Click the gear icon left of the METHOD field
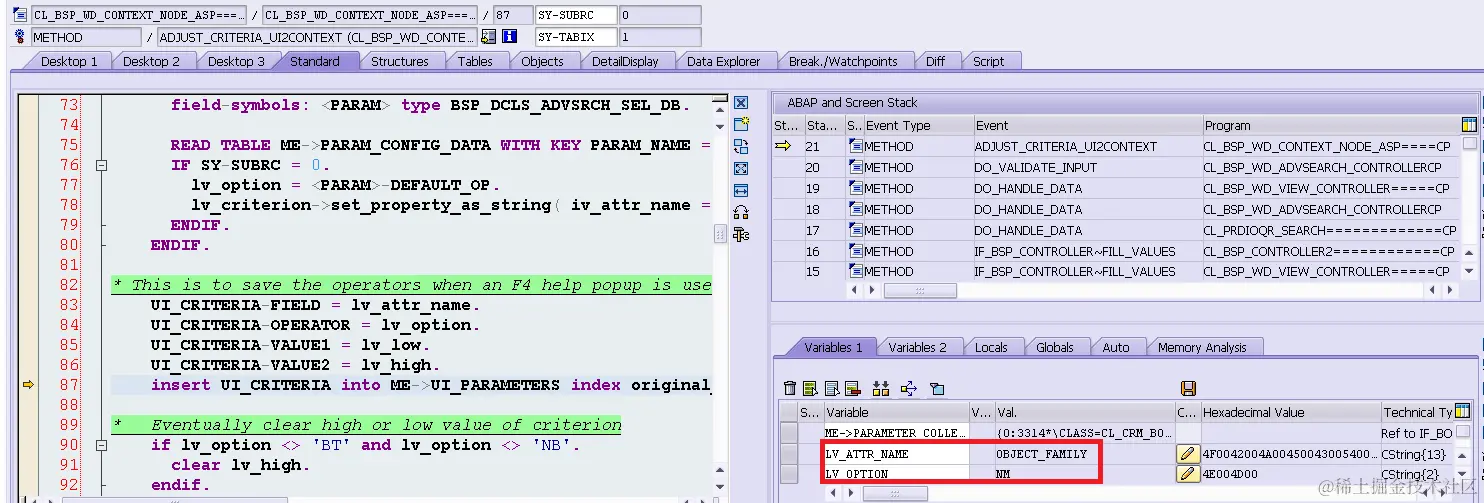The image size is (1484, 503). pos(20,37)
